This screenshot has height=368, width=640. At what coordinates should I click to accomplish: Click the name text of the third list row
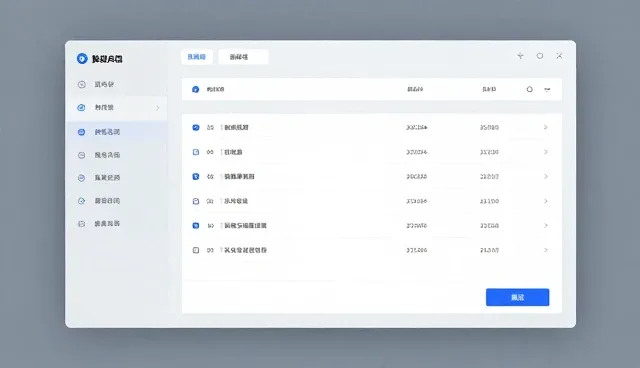point(239,177)
